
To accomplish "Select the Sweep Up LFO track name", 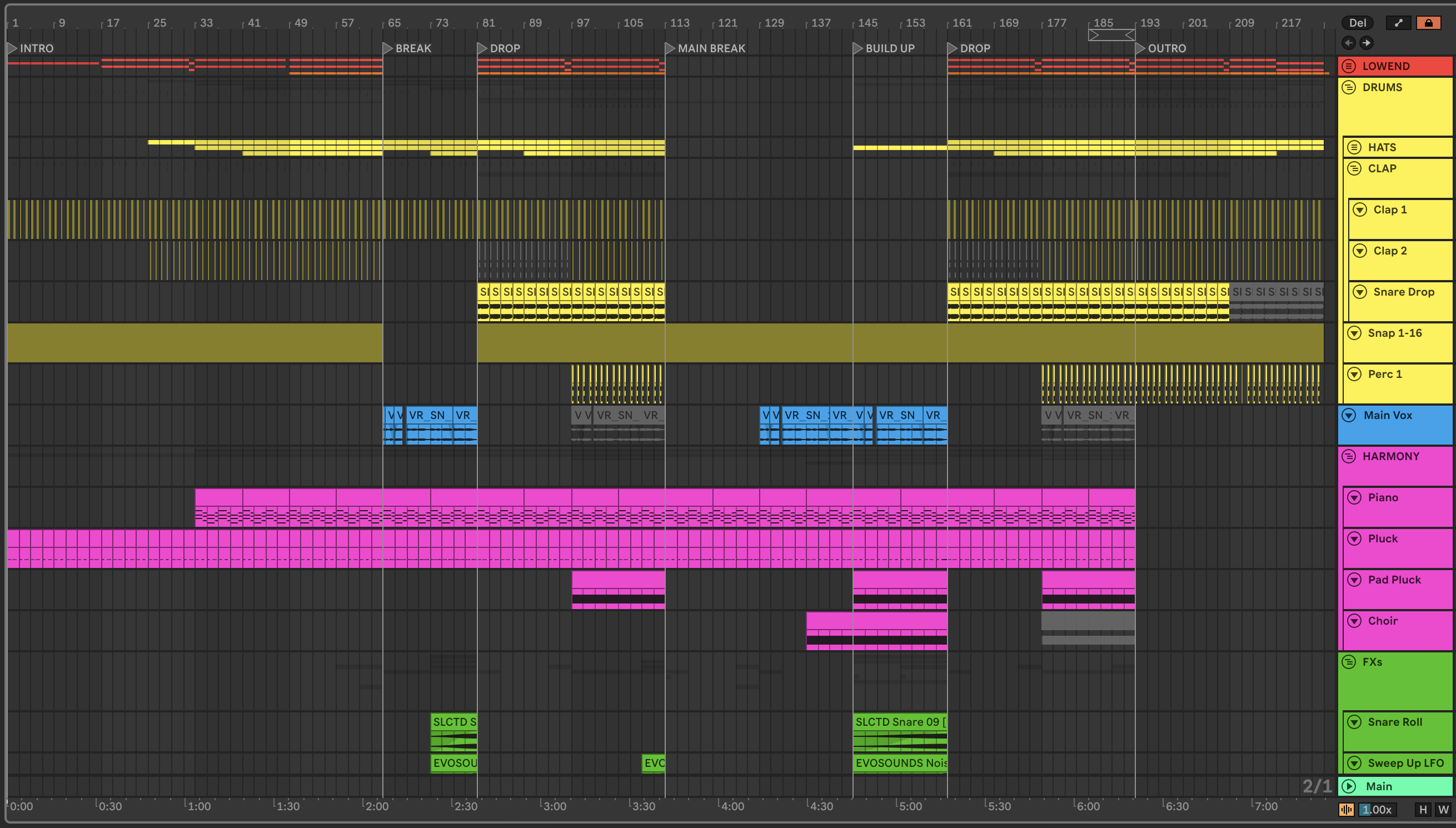I will [x=1405, y=763].
